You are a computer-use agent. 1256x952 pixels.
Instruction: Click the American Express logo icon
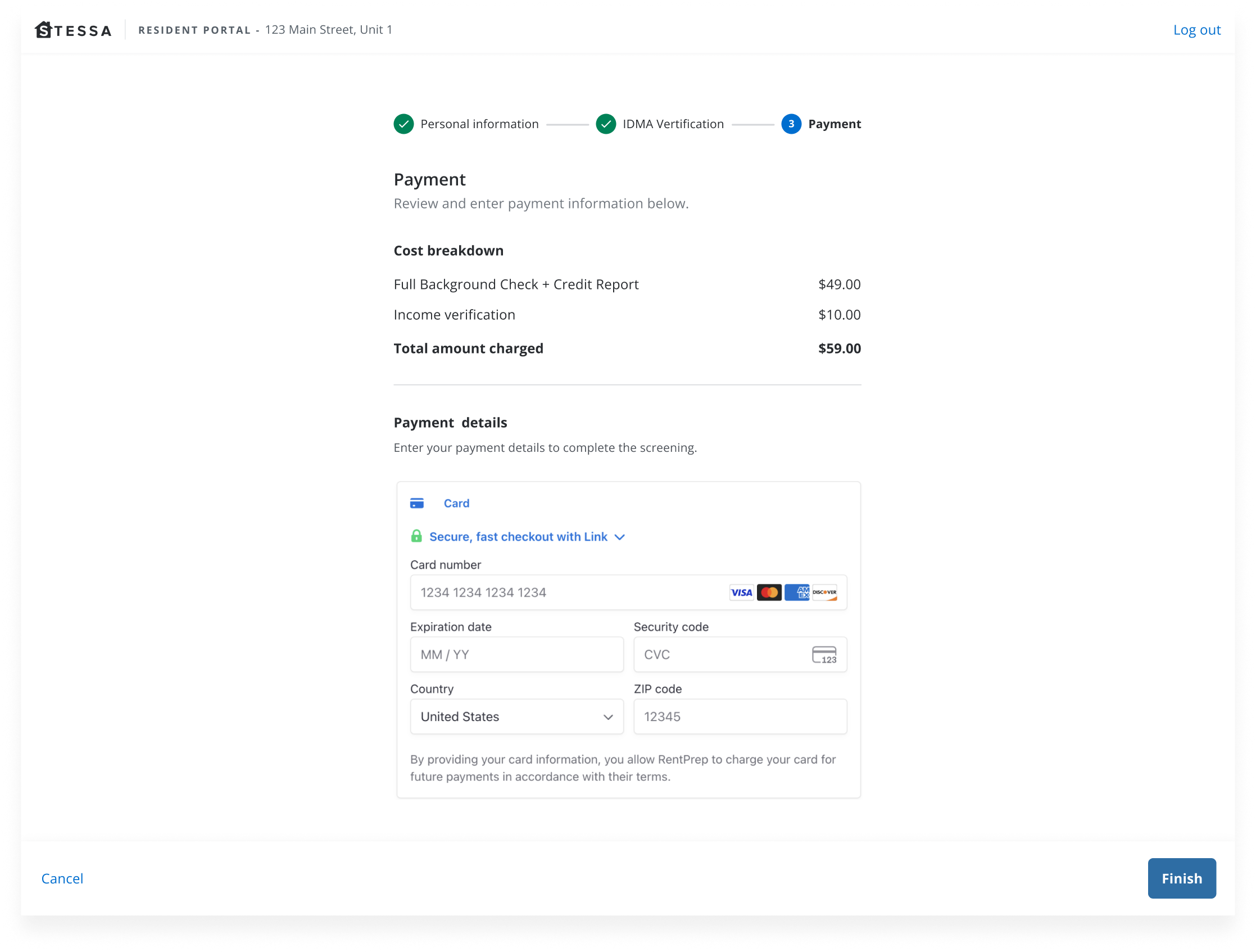[797, 593]
